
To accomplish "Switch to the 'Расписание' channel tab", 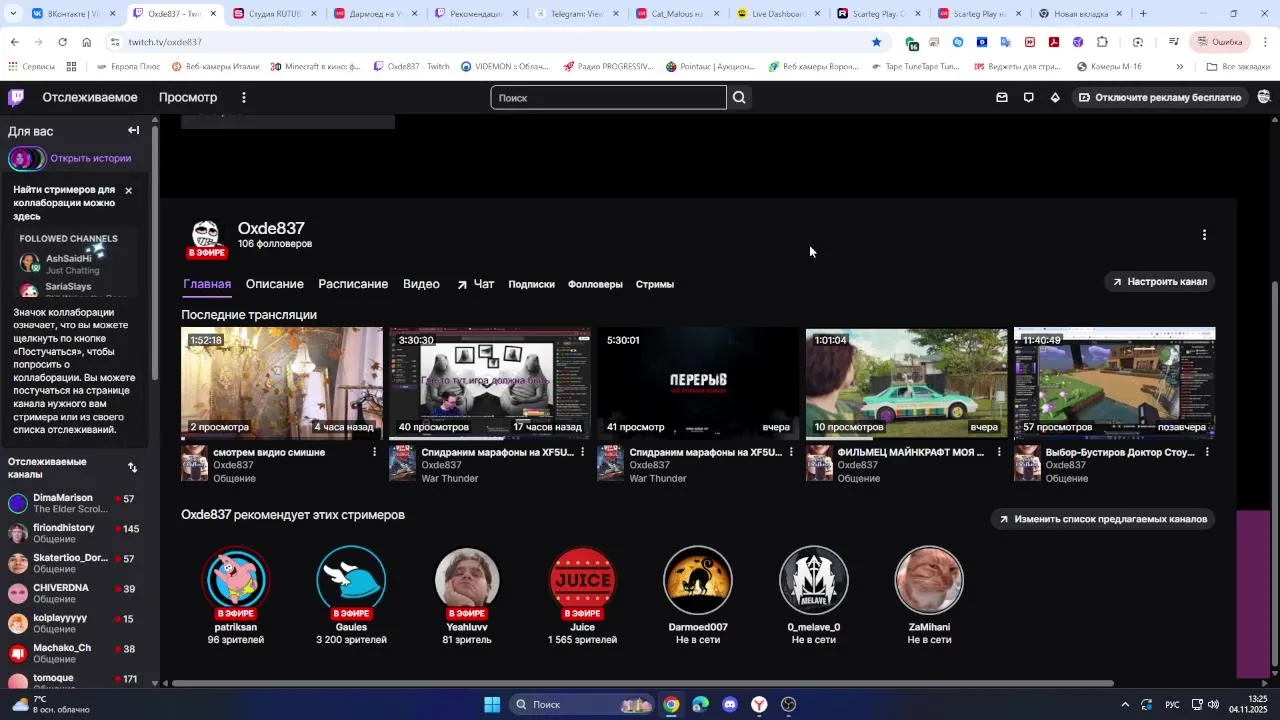I will pyautogui.click(x=353, y=284).
